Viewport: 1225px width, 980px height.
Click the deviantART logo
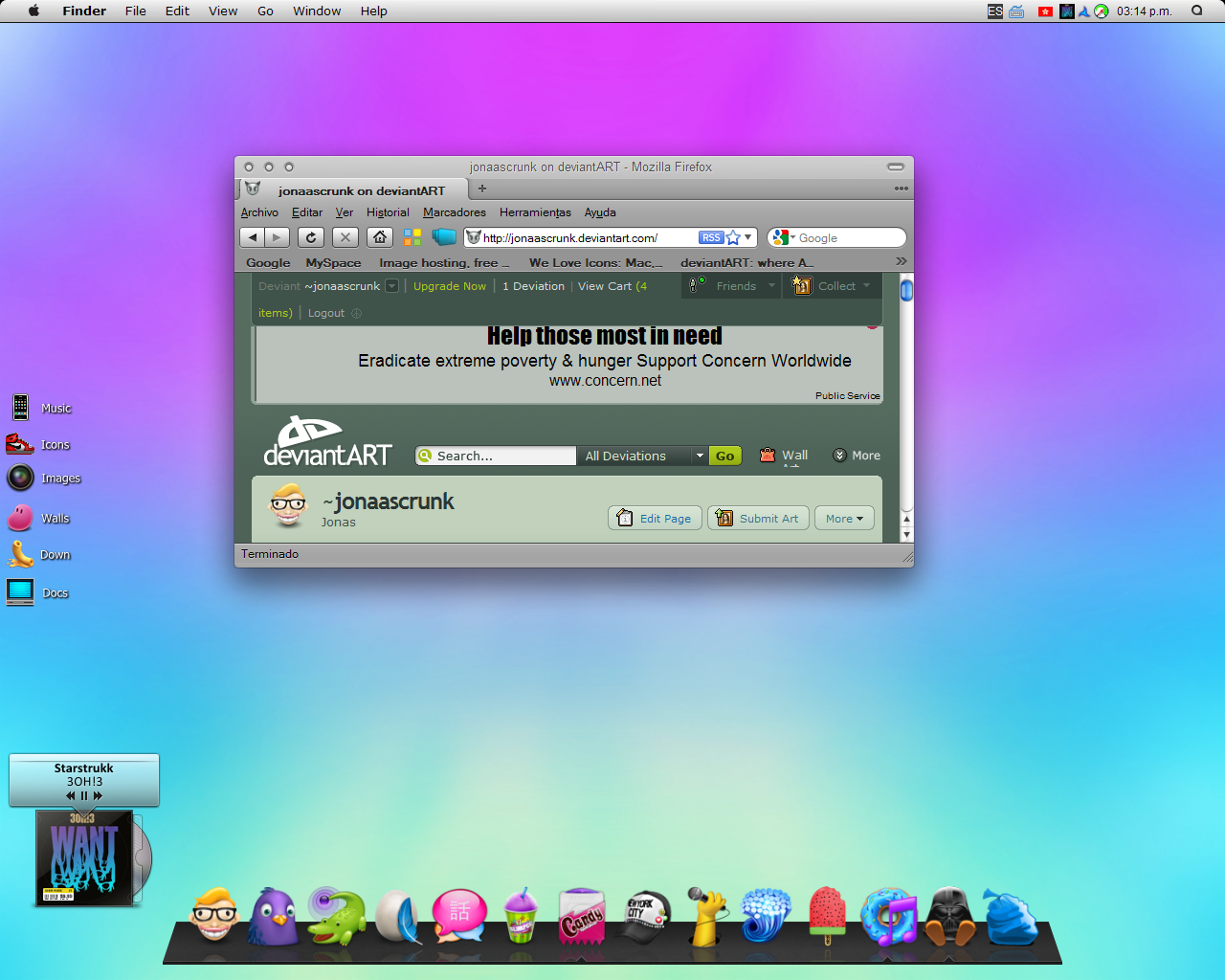point(327,441)
